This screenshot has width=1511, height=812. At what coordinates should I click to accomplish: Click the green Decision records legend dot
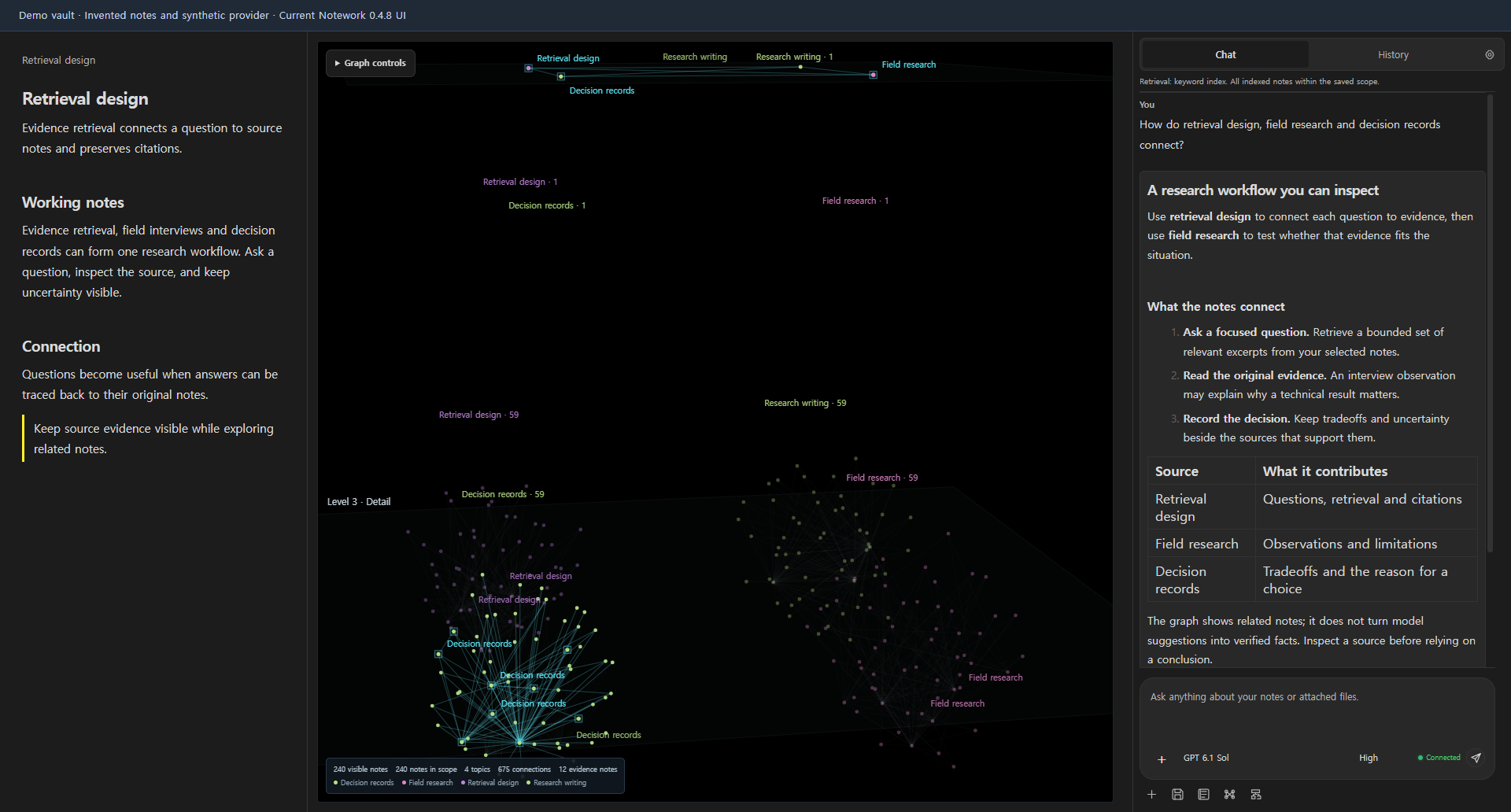tap(335, 783)
